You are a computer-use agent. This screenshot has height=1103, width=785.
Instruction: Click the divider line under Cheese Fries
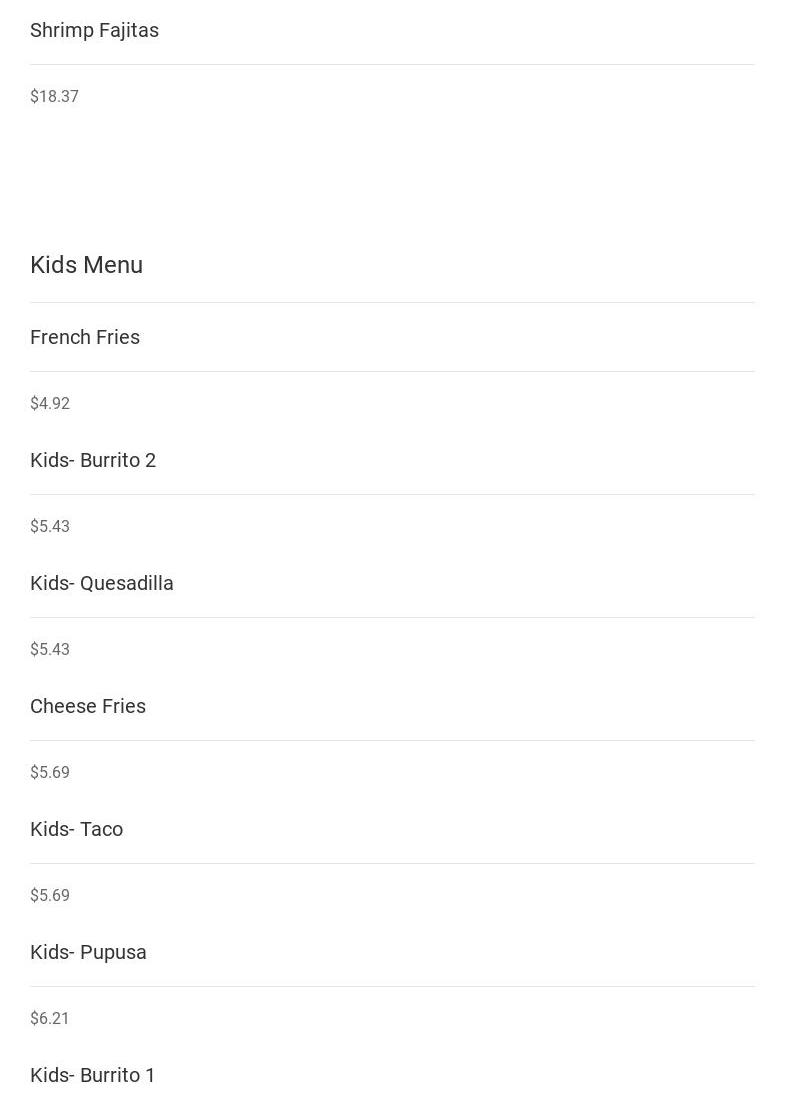point(392,740)
